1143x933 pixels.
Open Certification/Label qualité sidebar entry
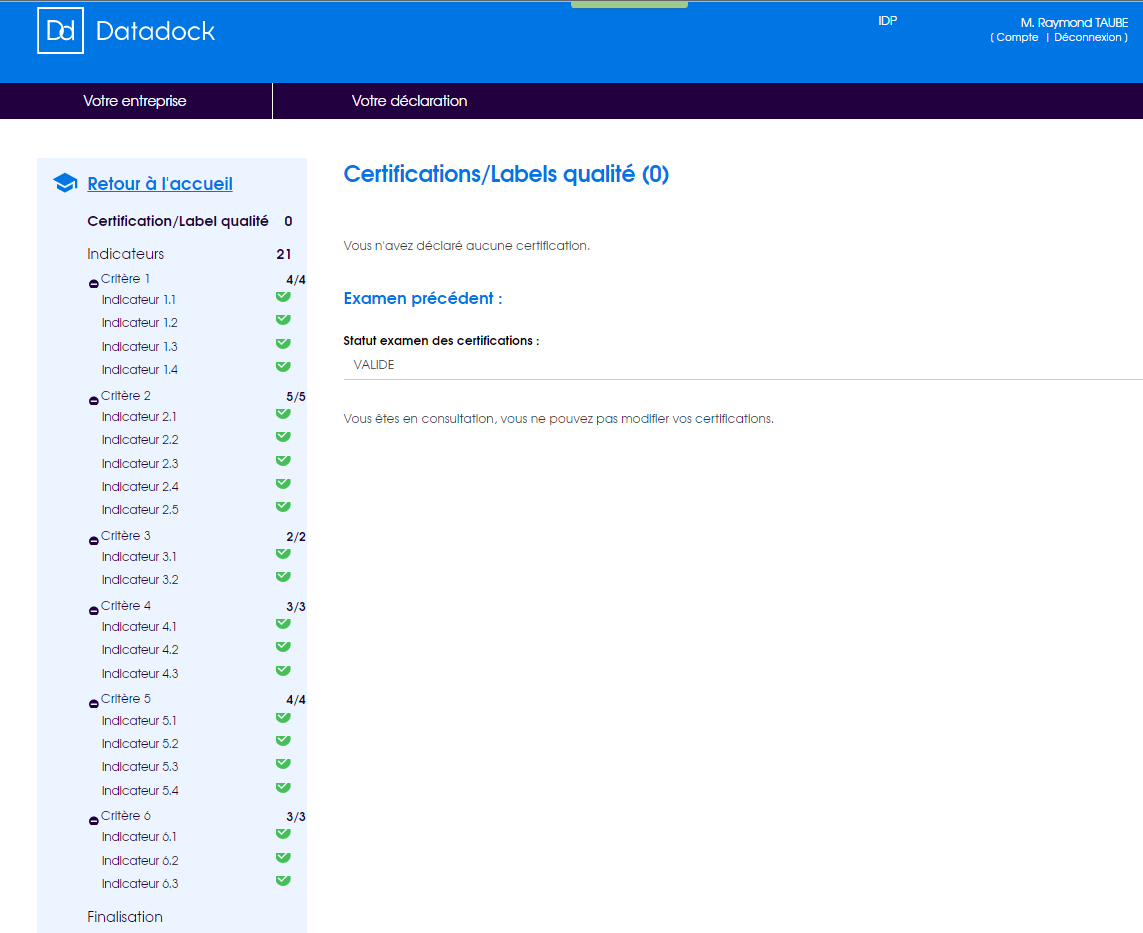[178, 222]
